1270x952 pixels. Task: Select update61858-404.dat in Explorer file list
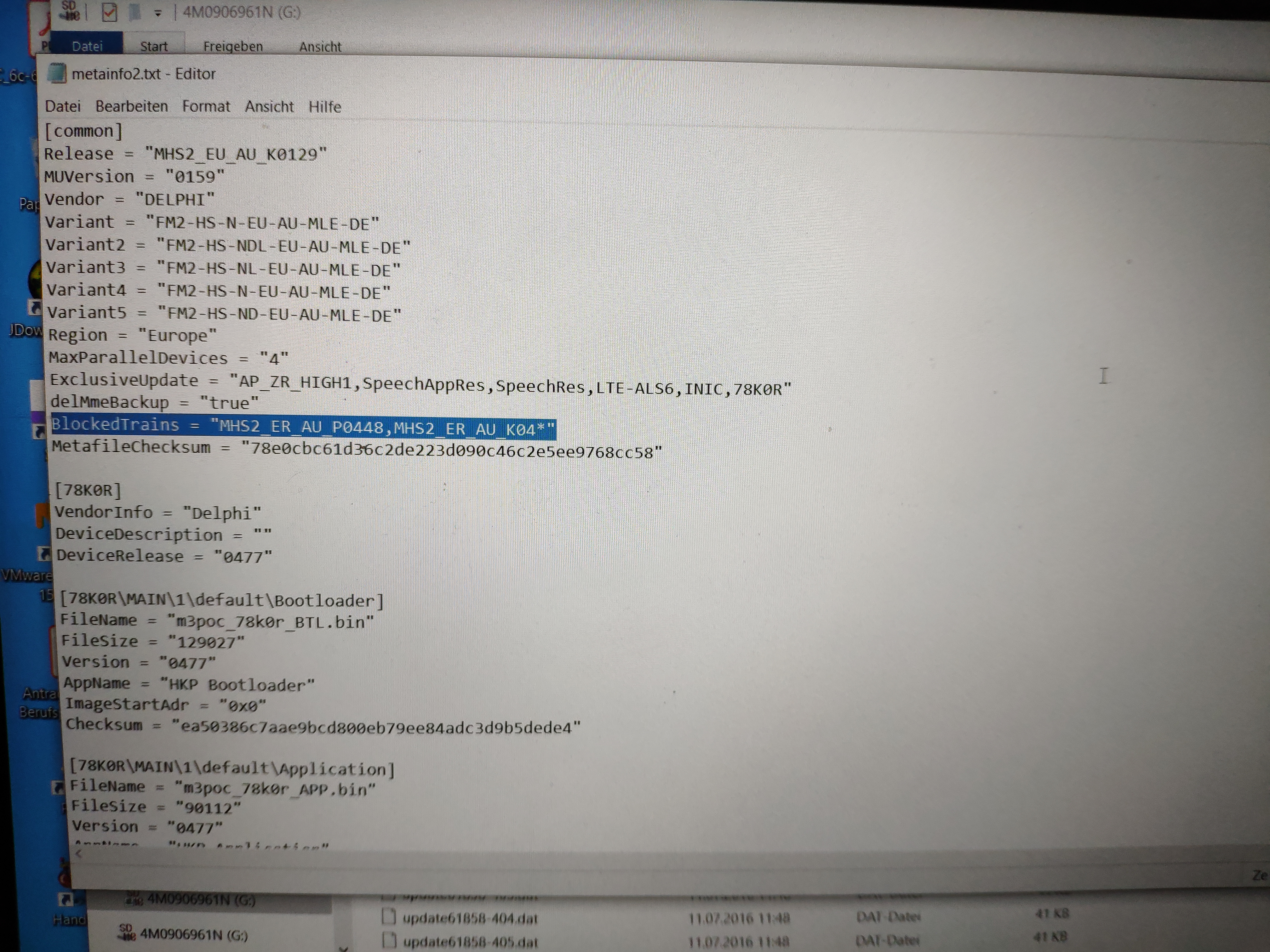tap(470, 918)
